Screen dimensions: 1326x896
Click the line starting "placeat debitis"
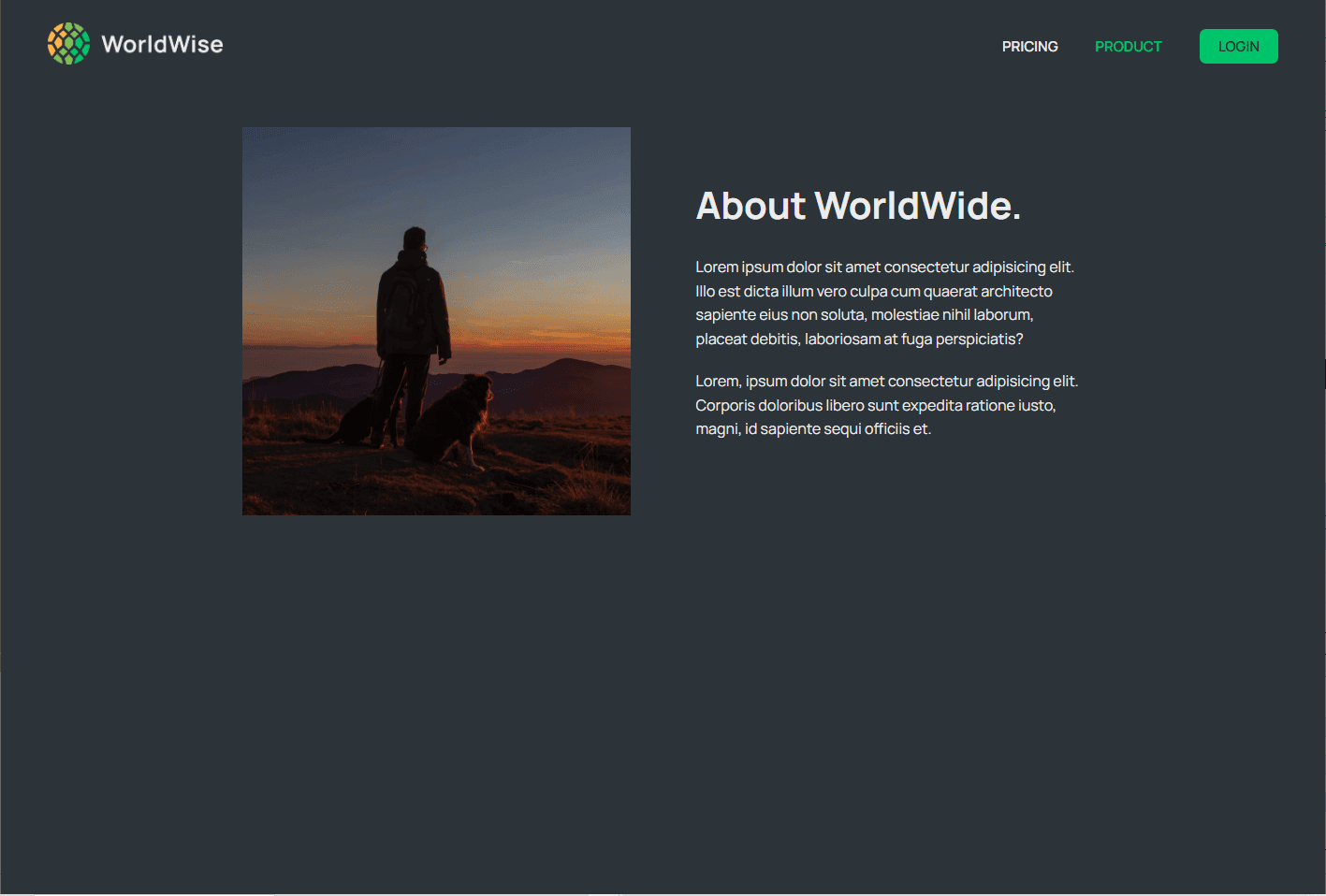tap(859, 340)
